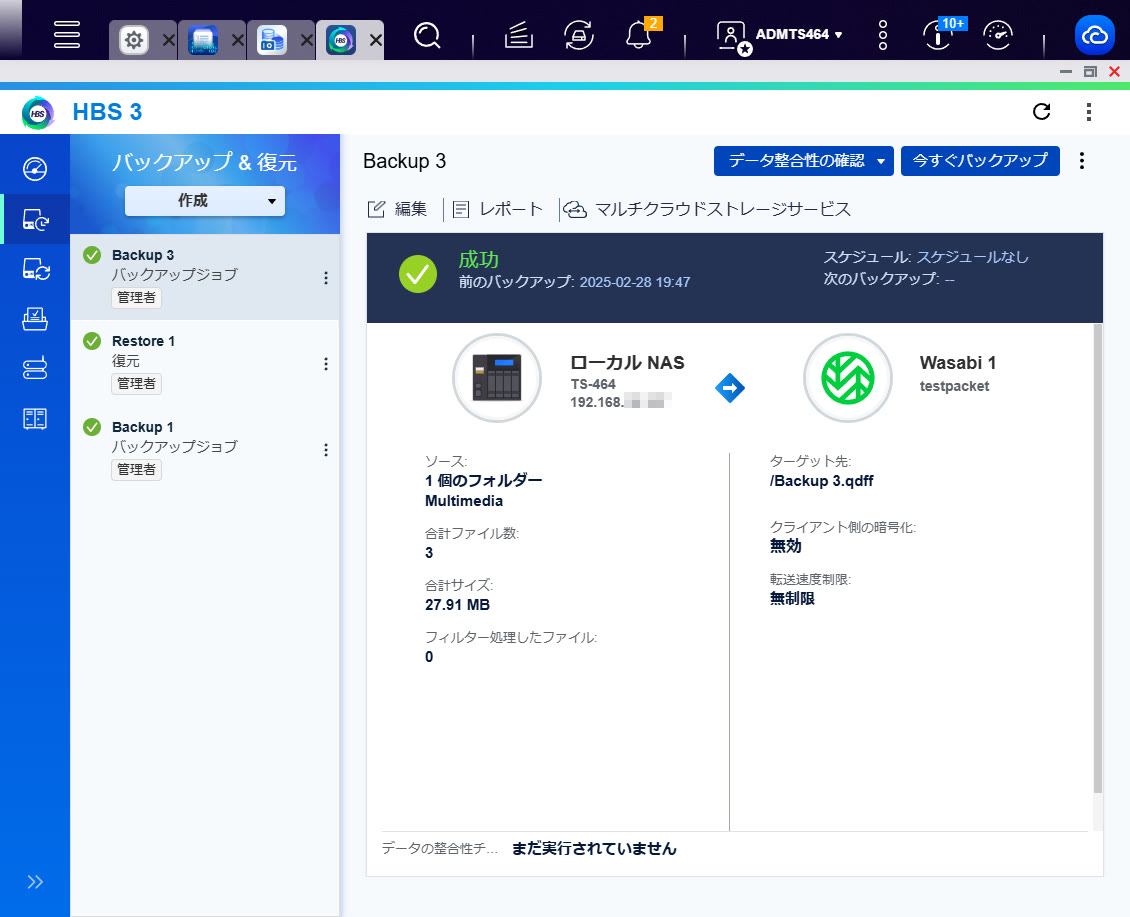Switch to the HBS 3 taskbar tab

tap(341, 40)
